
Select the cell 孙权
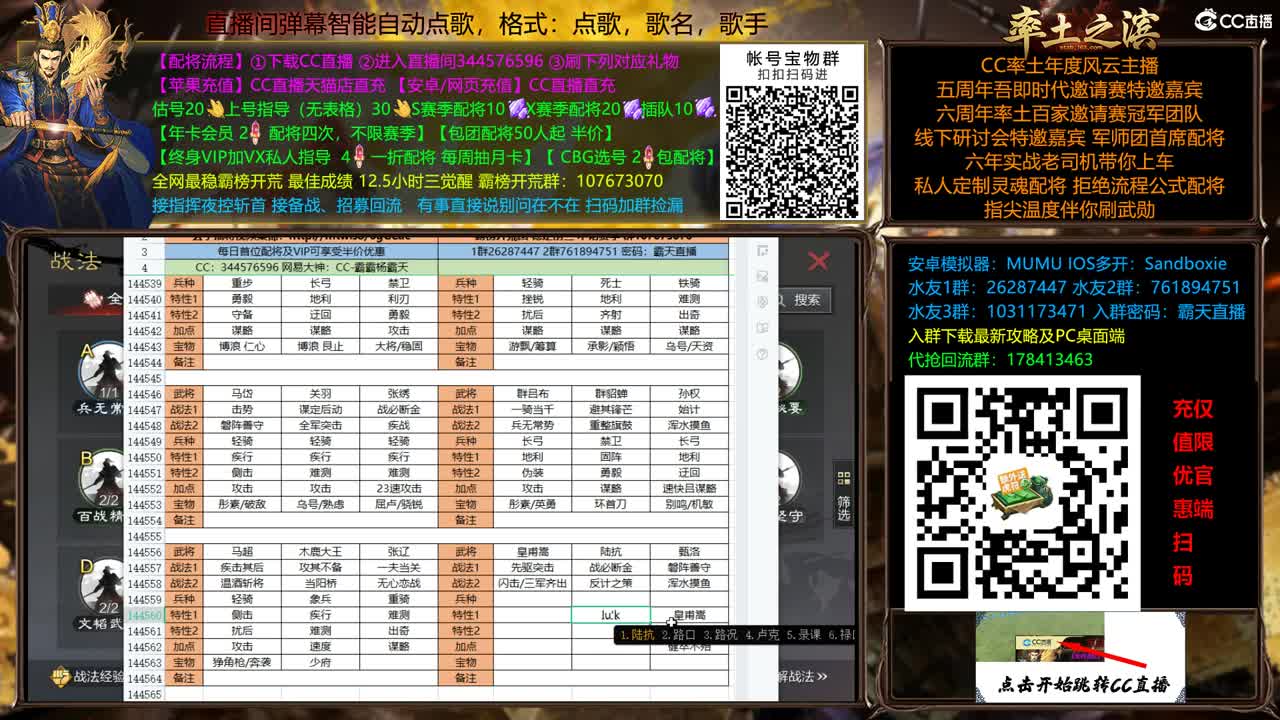pos(689,394)
